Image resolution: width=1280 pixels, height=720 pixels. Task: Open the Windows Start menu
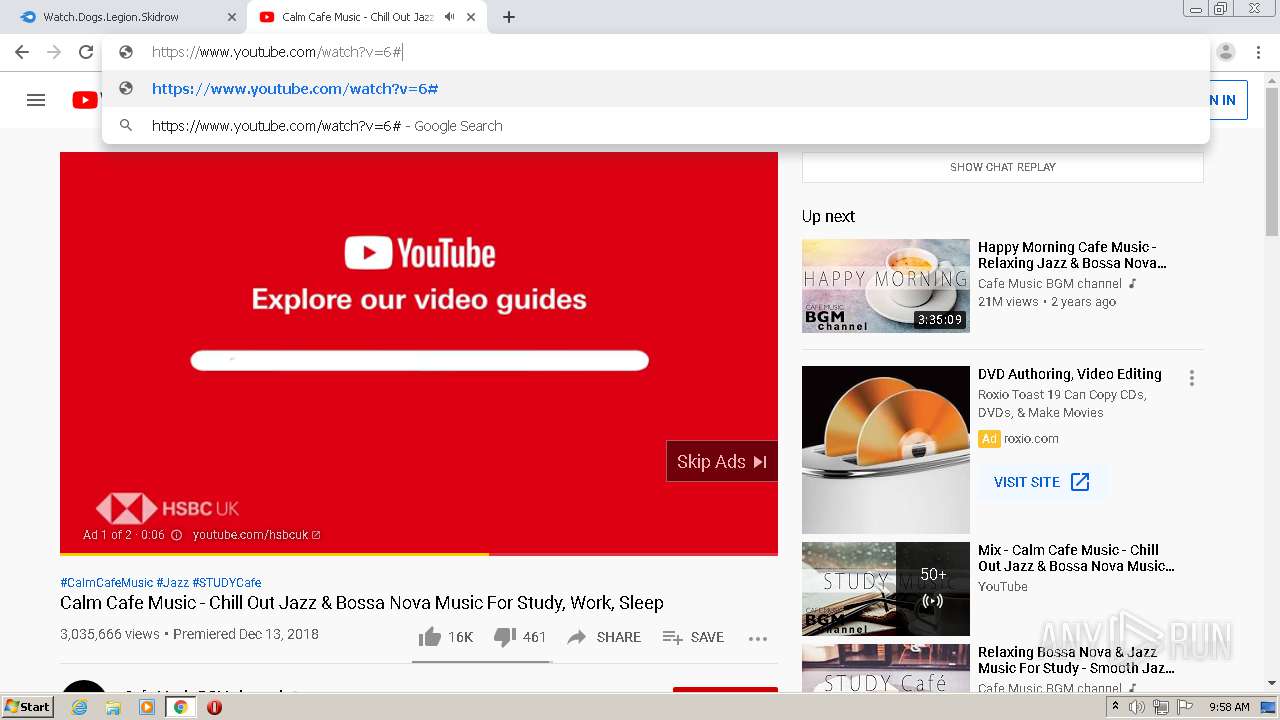coord(27,707)
